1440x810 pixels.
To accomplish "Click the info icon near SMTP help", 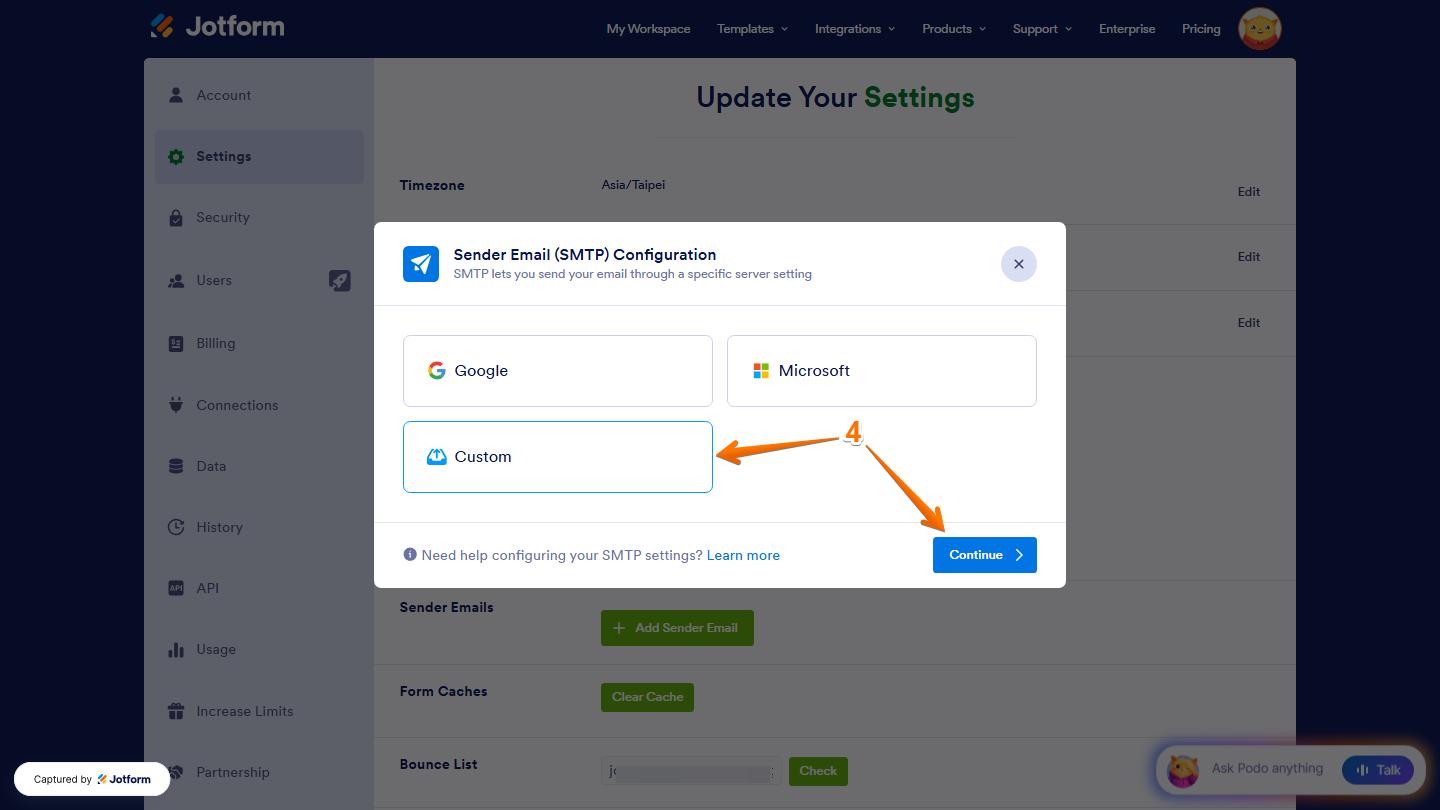I will [x=410, y=554].
